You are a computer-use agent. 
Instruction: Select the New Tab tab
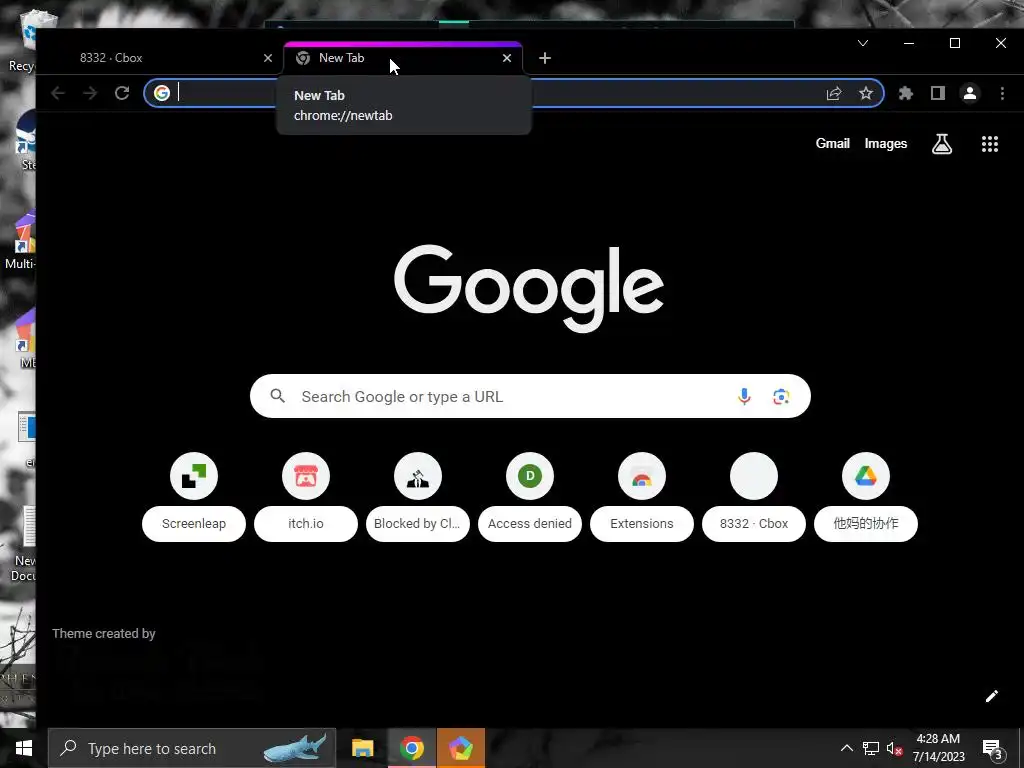point(403,58)
